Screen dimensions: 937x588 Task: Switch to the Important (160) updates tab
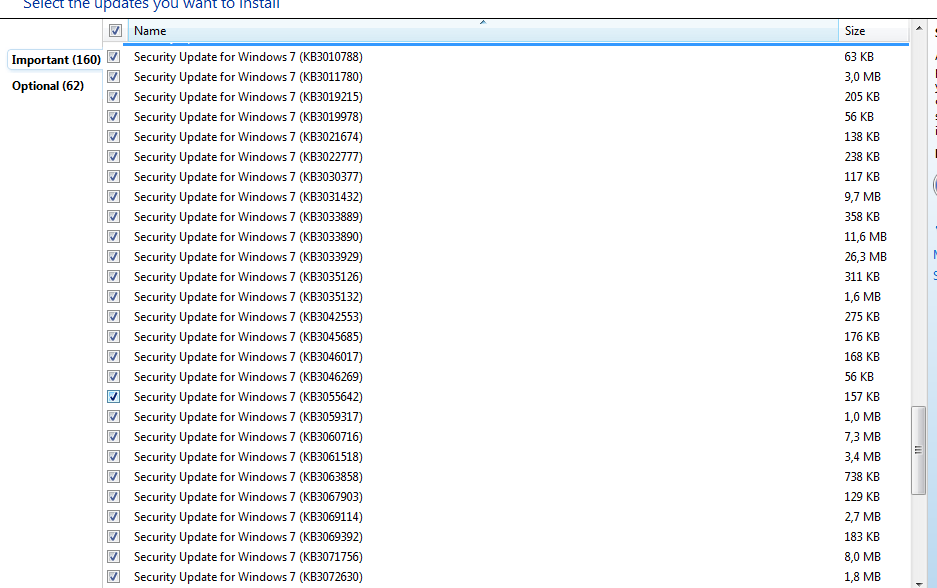point(56,60)
